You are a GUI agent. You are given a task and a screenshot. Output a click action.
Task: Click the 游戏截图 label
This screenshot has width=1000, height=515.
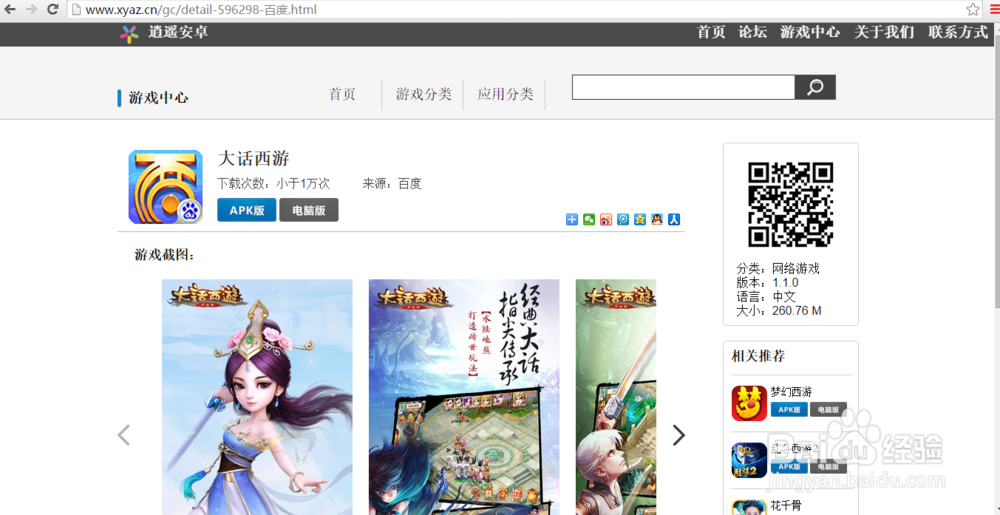pos(164,255)
